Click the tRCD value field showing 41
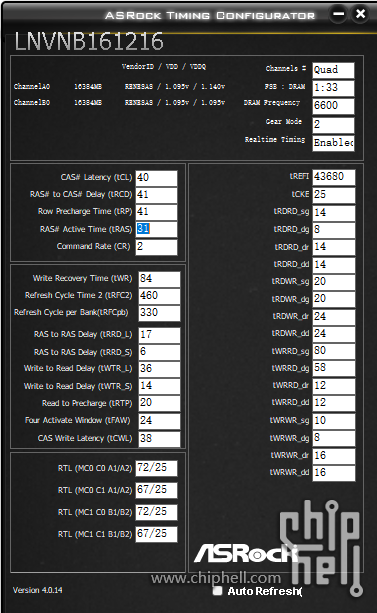 pos(156,195)
